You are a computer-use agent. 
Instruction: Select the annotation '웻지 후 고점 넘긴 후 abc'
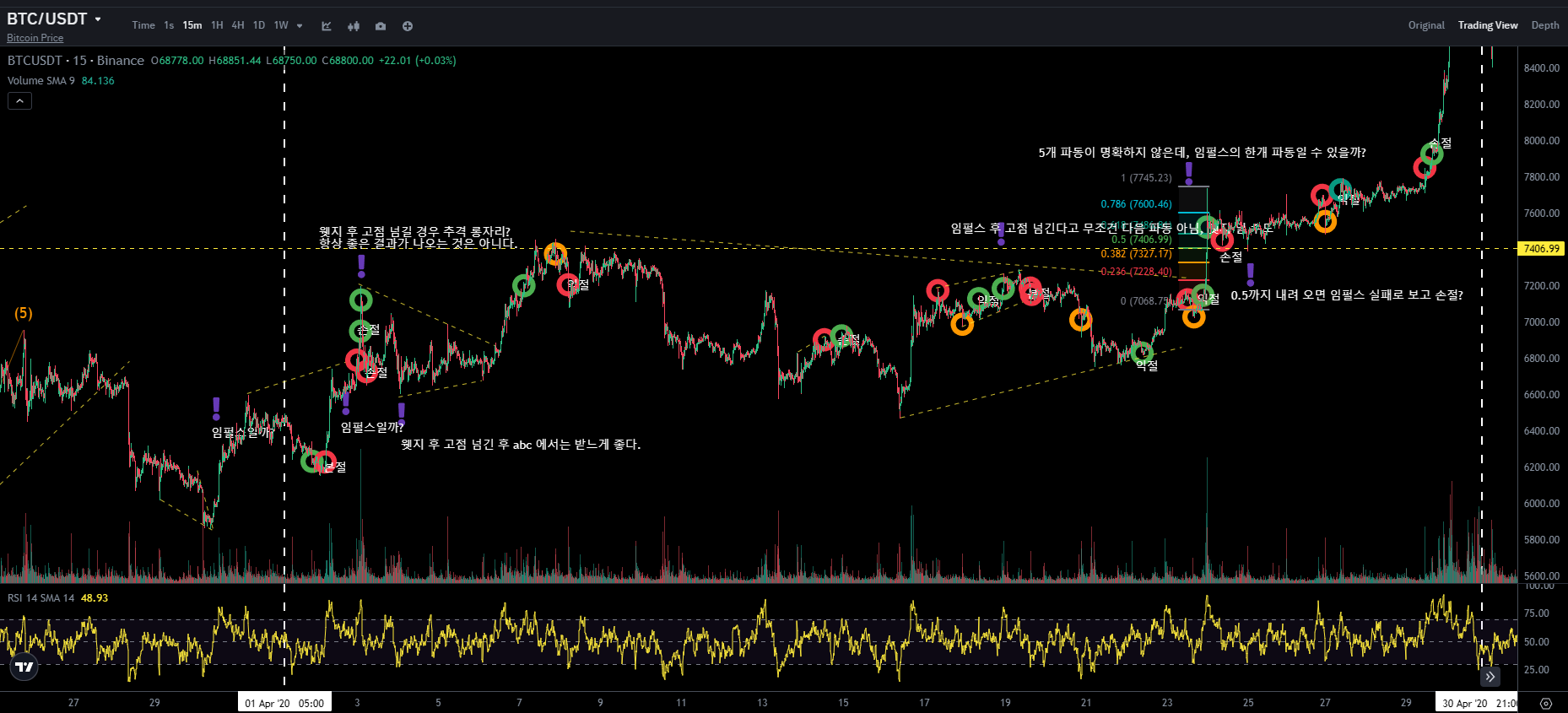tap(521, 445)
